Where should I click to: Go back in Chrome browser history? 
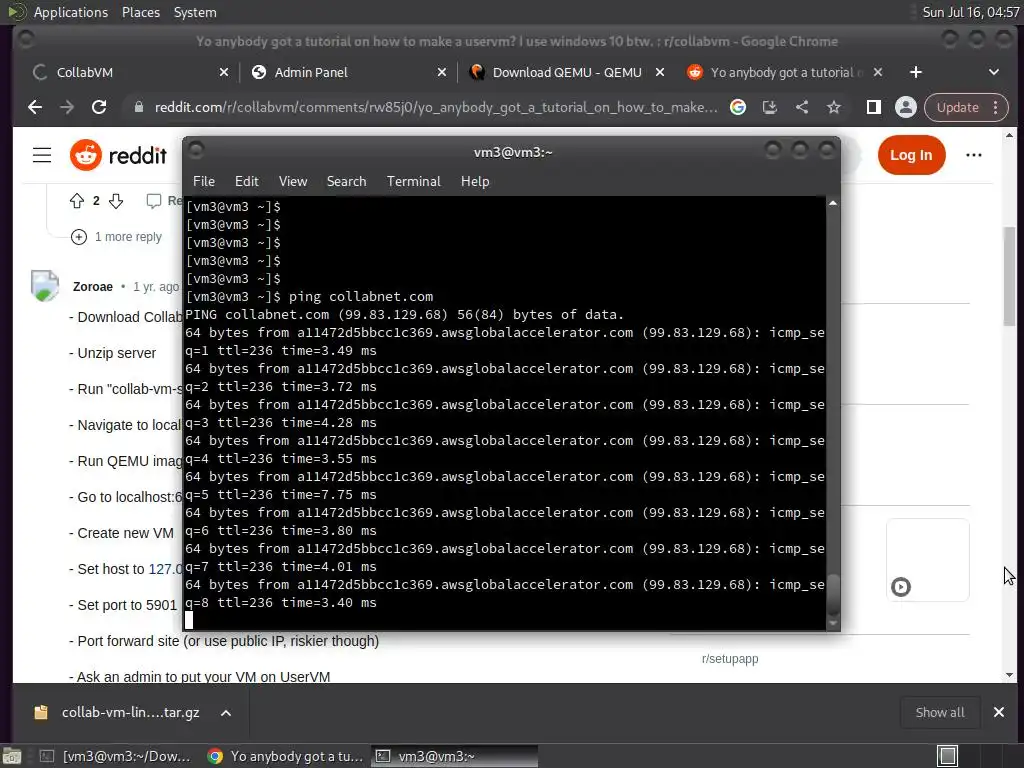tap(35, 107)
